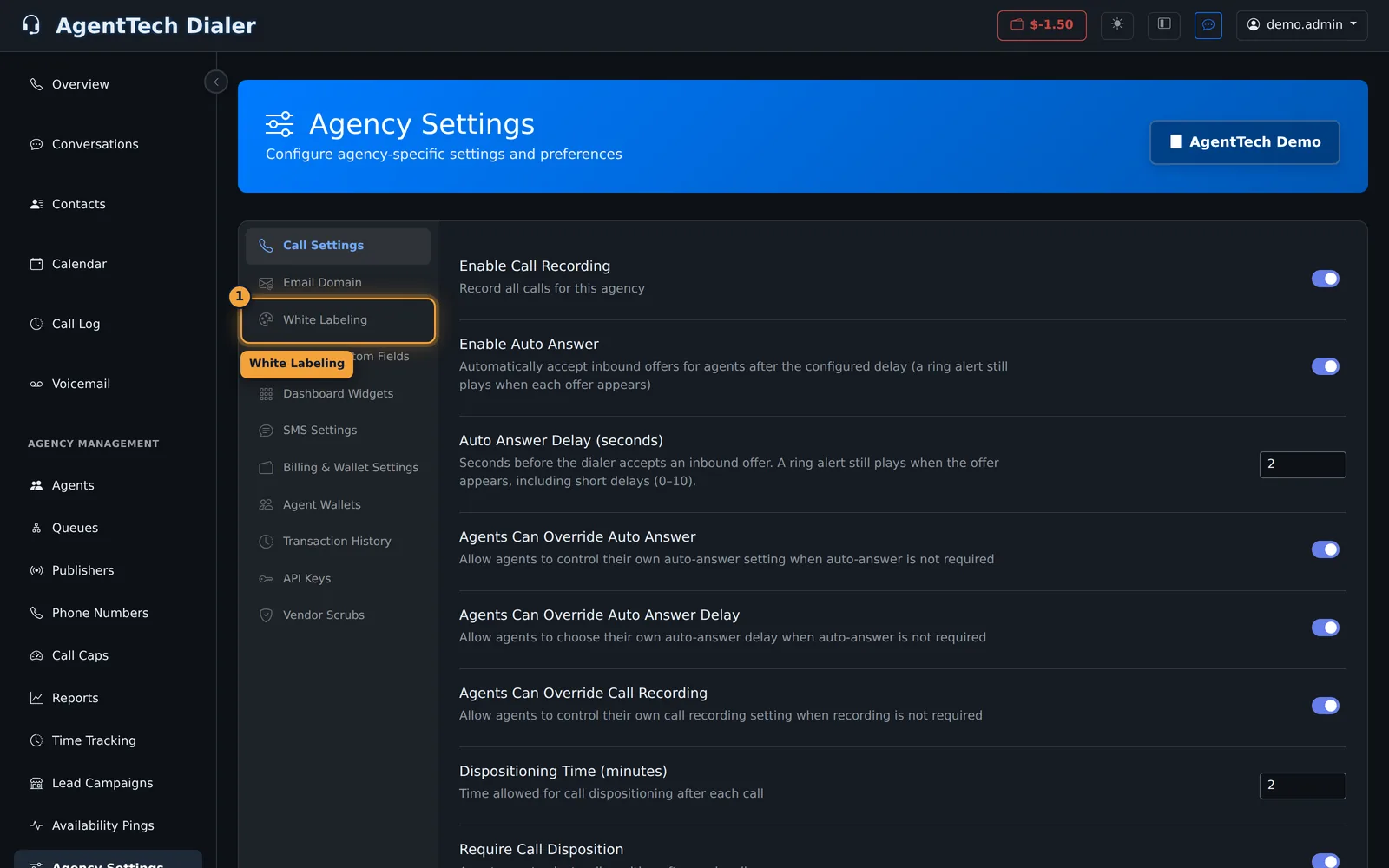Click the sidebar layout icon in header
1389x868 pixels.
click(x=1164, y=24)
